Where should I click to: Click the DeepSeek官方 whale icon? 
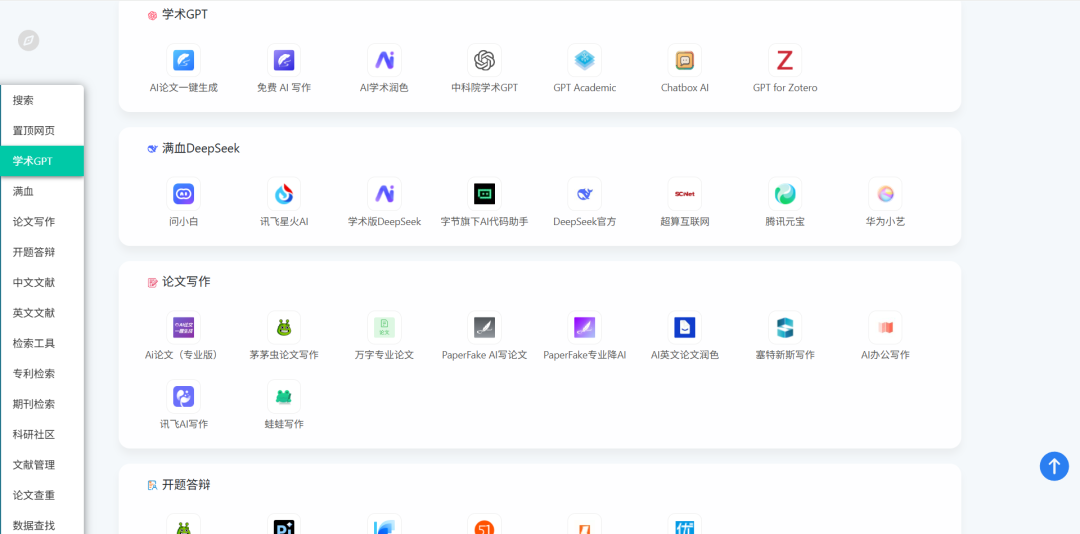point(585,194)
